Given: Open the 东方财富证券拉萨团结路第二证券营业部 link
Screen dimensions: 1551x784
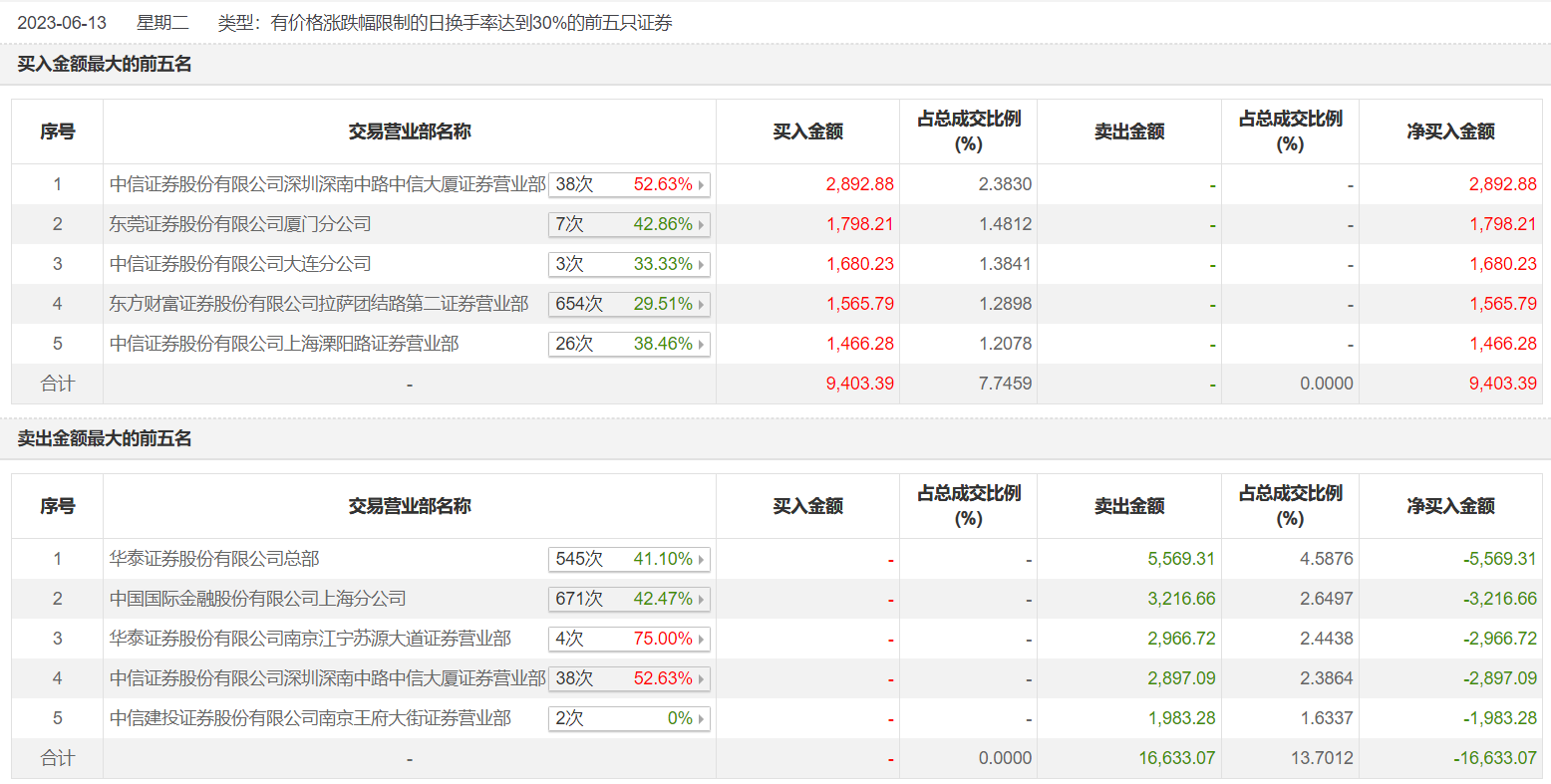Looking at the screenshot, I should pyautogui.click(x=319, y=304).
